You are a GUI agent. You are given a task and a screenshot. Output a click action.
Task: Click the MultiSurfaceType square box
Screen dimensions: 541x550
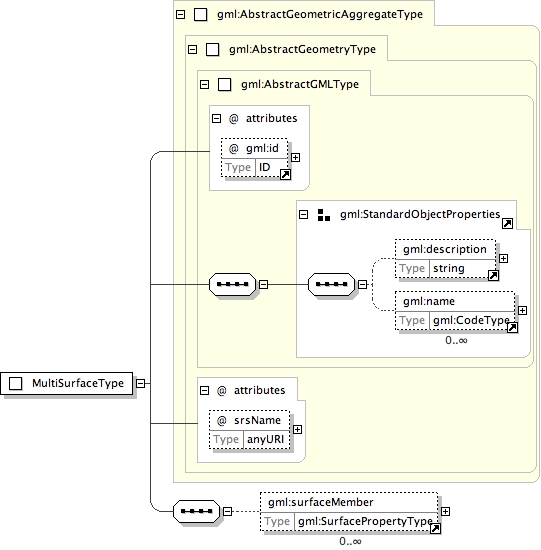point(15,383)
